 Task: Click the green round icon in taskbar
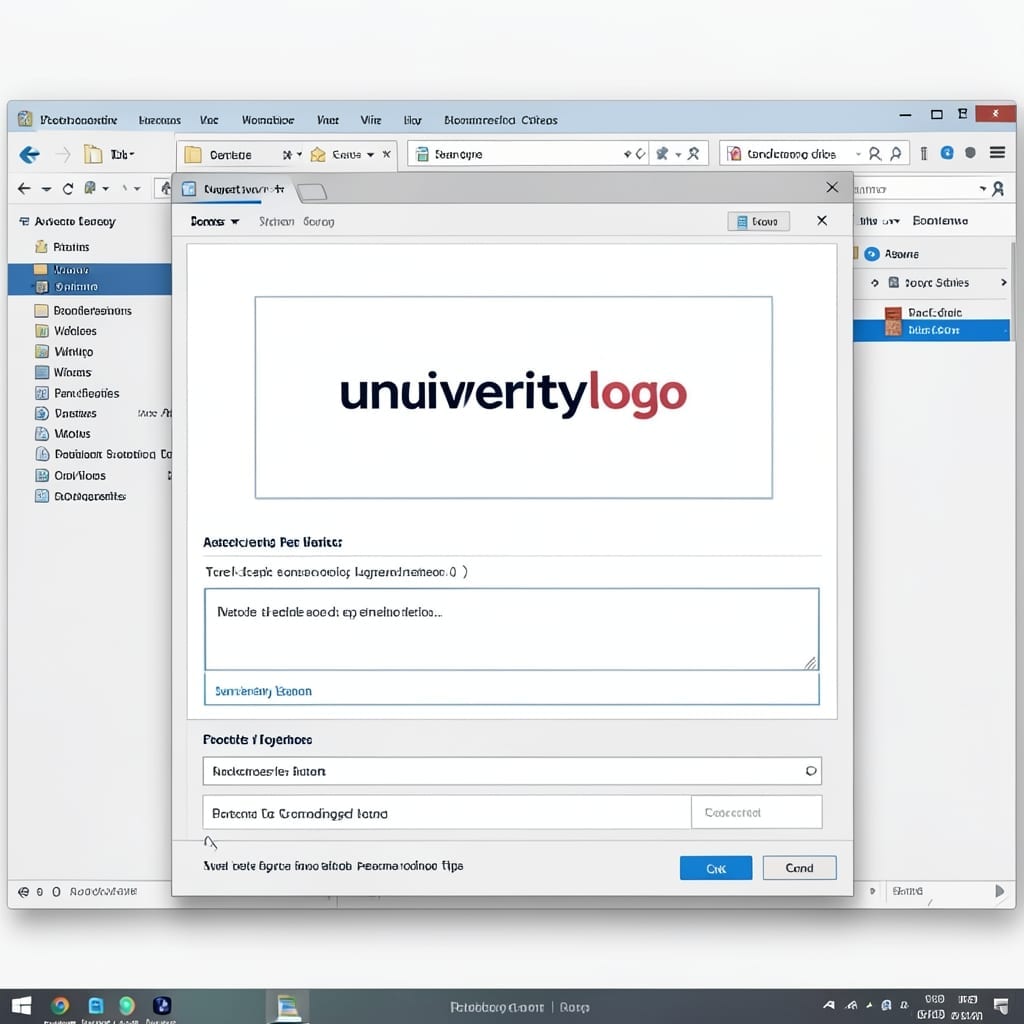point(127,1006)
